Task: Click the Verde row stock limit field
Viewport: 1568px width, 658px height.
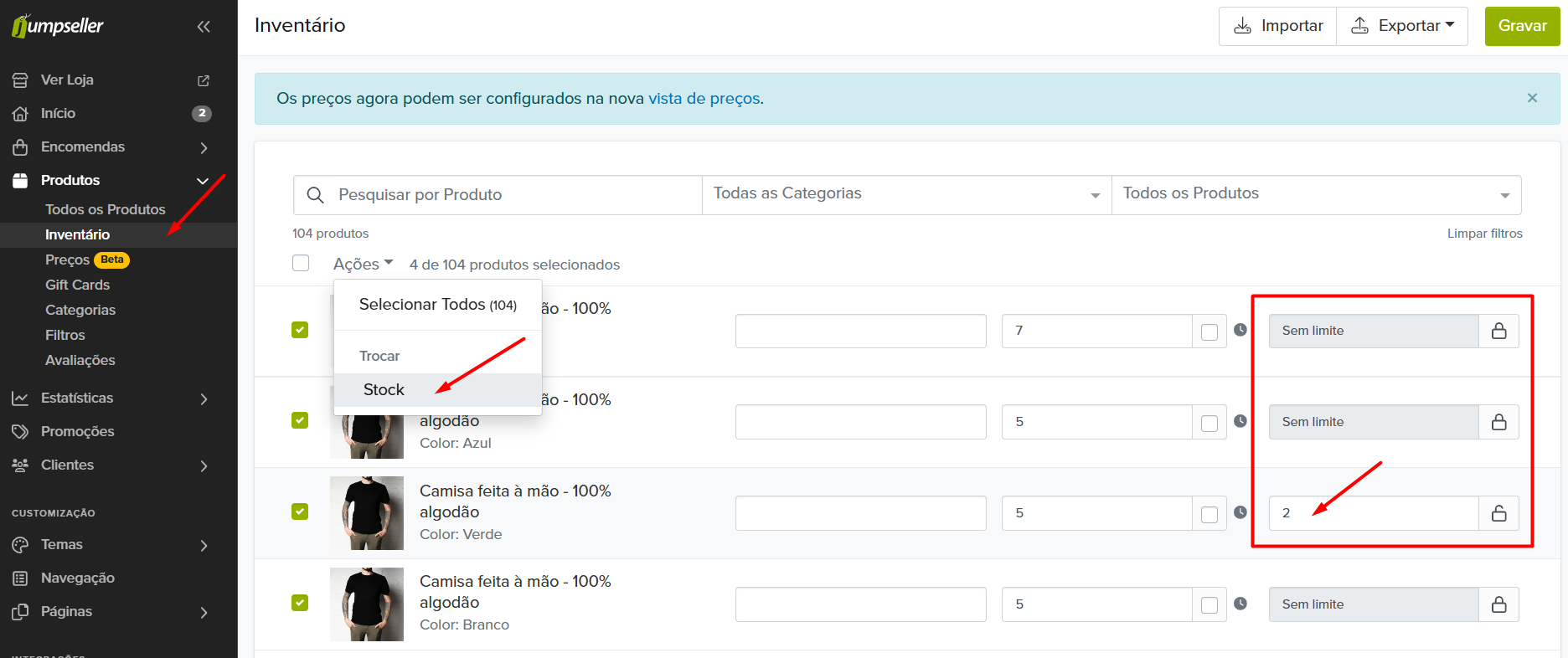Action: [x=1374, y=513]
